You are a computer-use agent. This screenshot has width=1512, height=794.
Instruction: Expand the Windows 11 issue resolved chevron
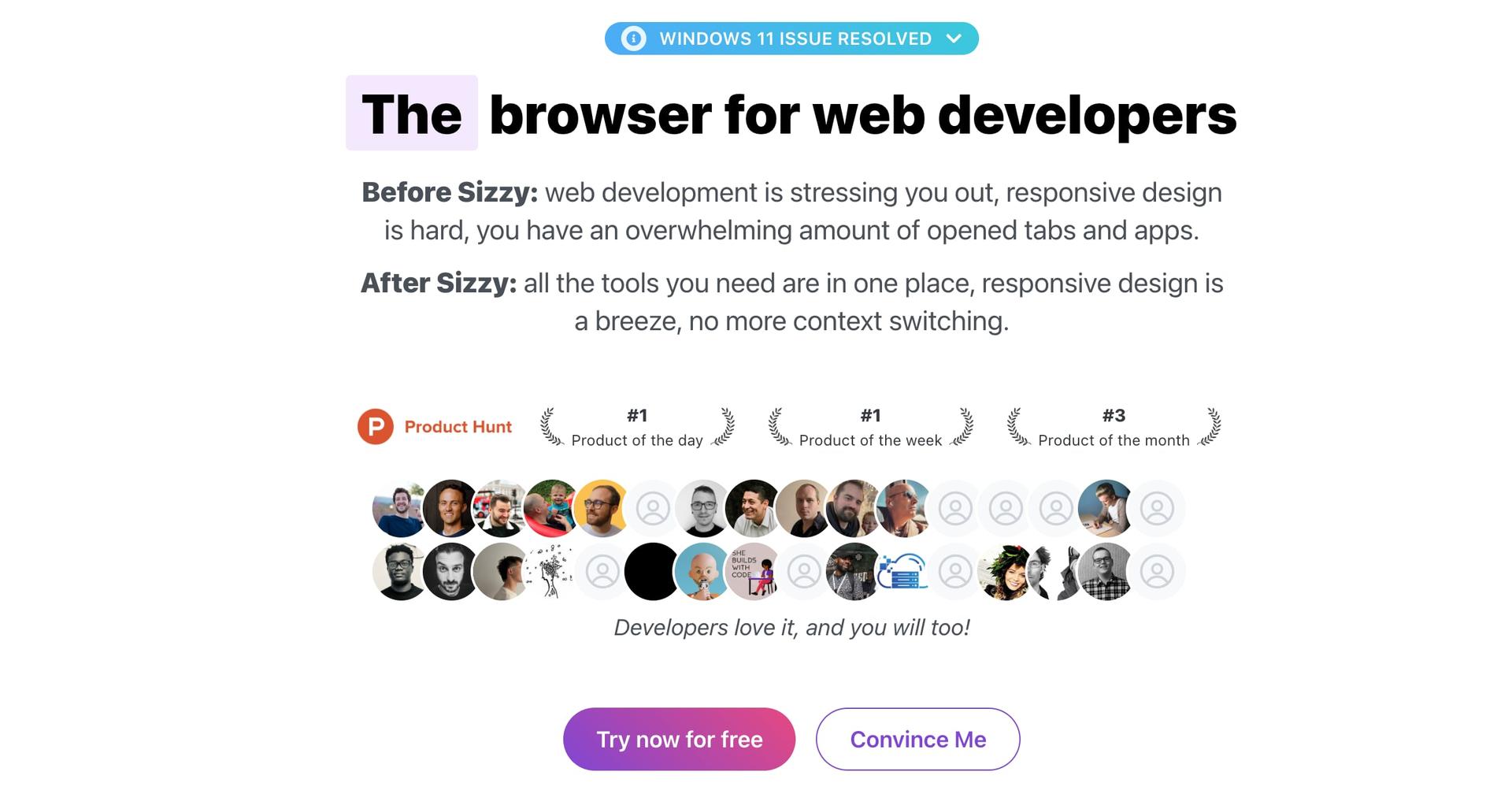pos(954,39)
